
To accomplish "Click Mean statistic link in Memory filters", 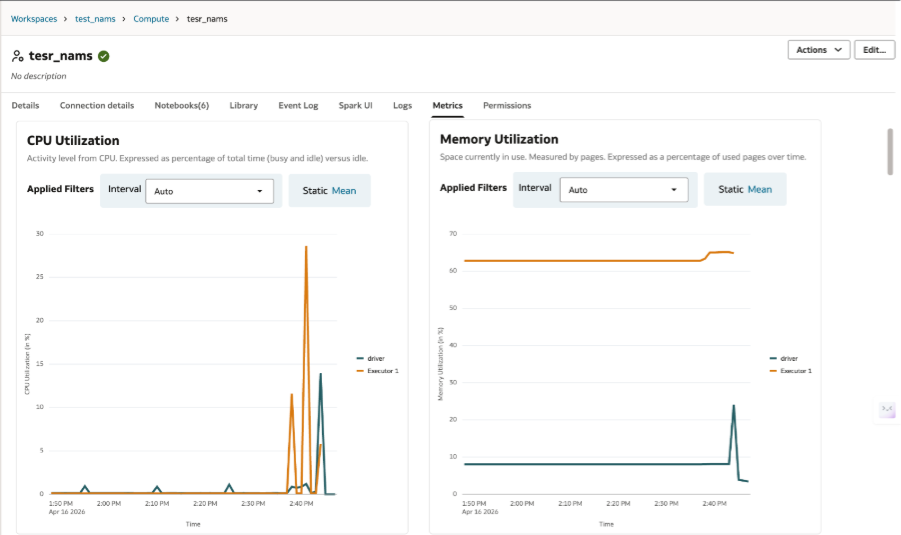I will [x=760, y=190].
